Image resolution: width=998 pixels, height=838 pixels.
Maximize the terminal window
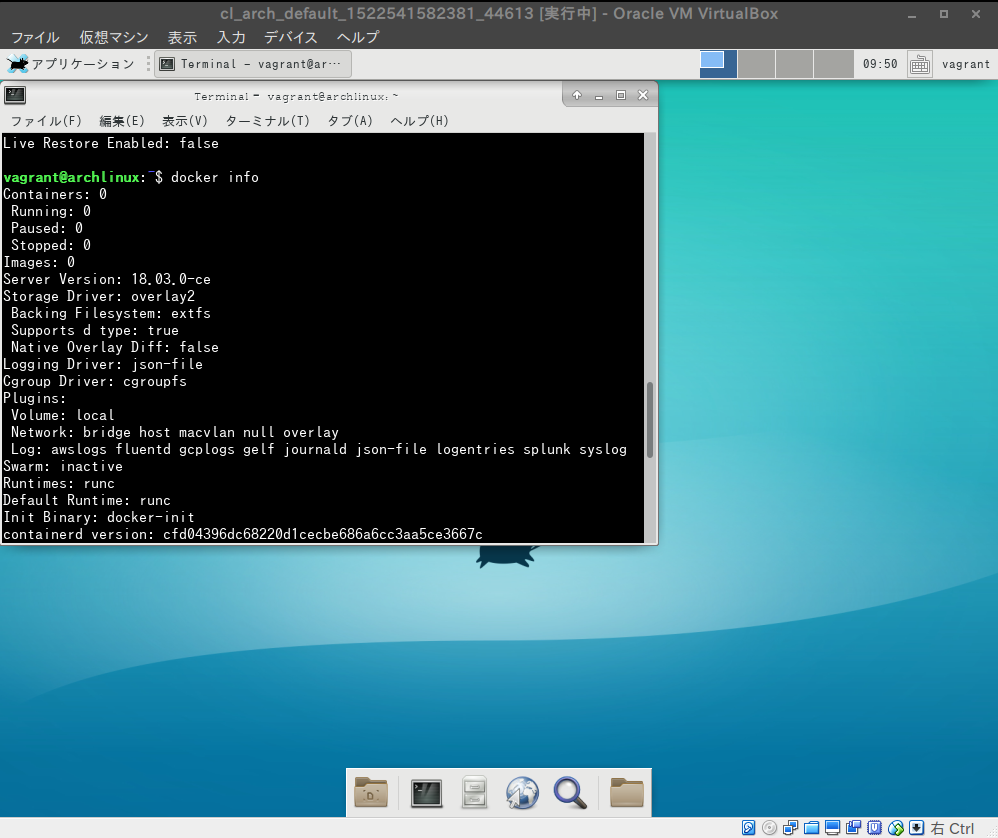pyautogui.click(x=621, y=95)
